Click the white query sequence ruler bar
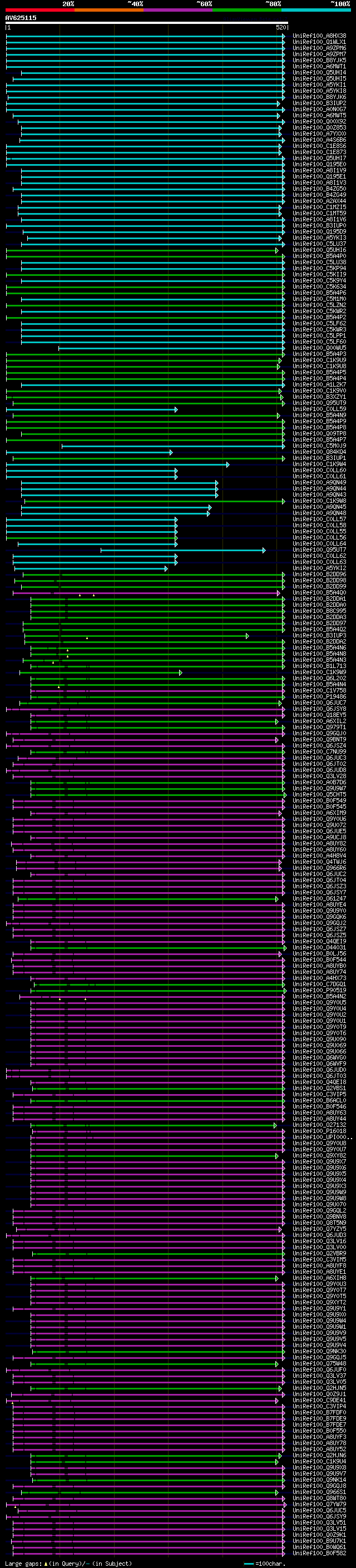 tap(147, 22)
